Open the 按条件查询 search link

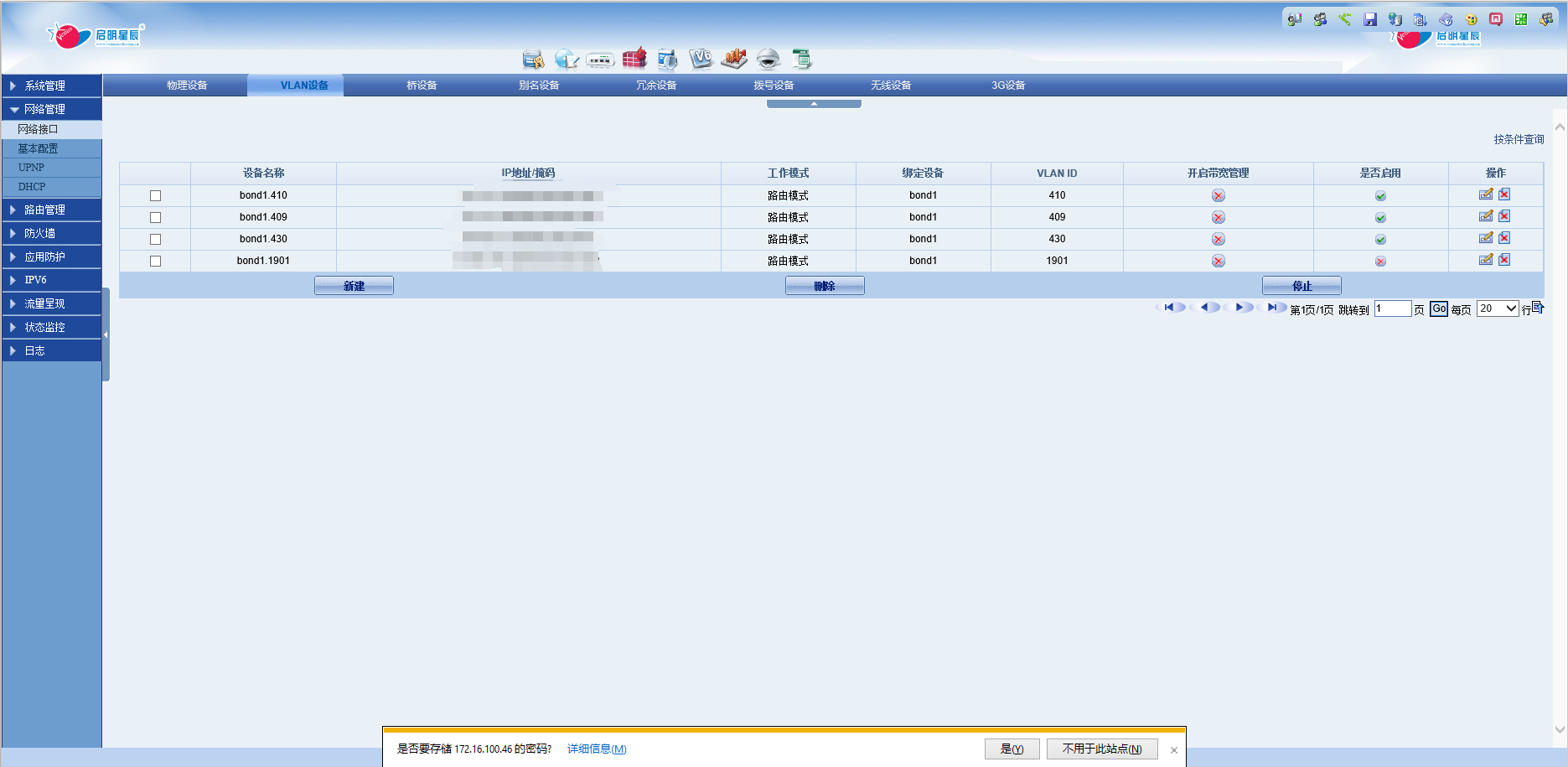(x=1519, y=140)
